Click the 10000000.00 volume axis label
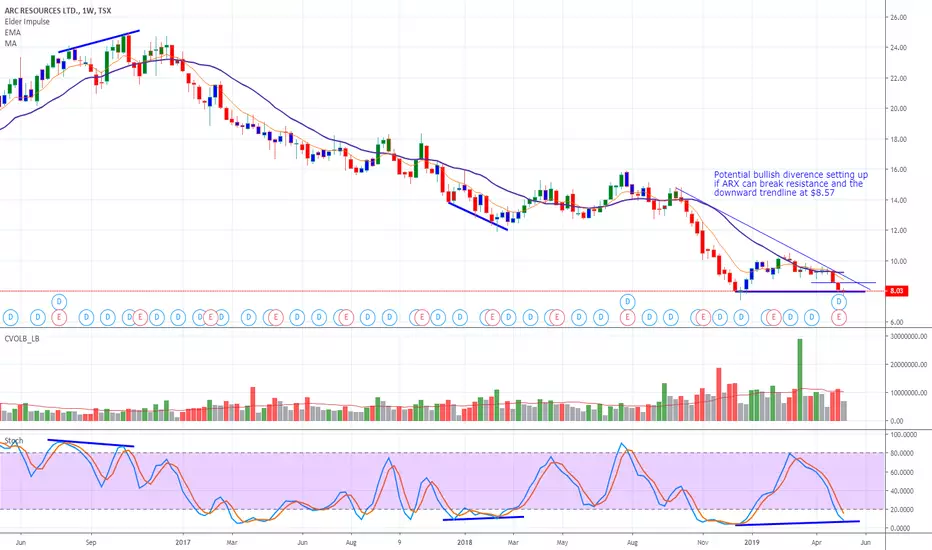This screenshot has height=550, width=932. tap(908, 393)
